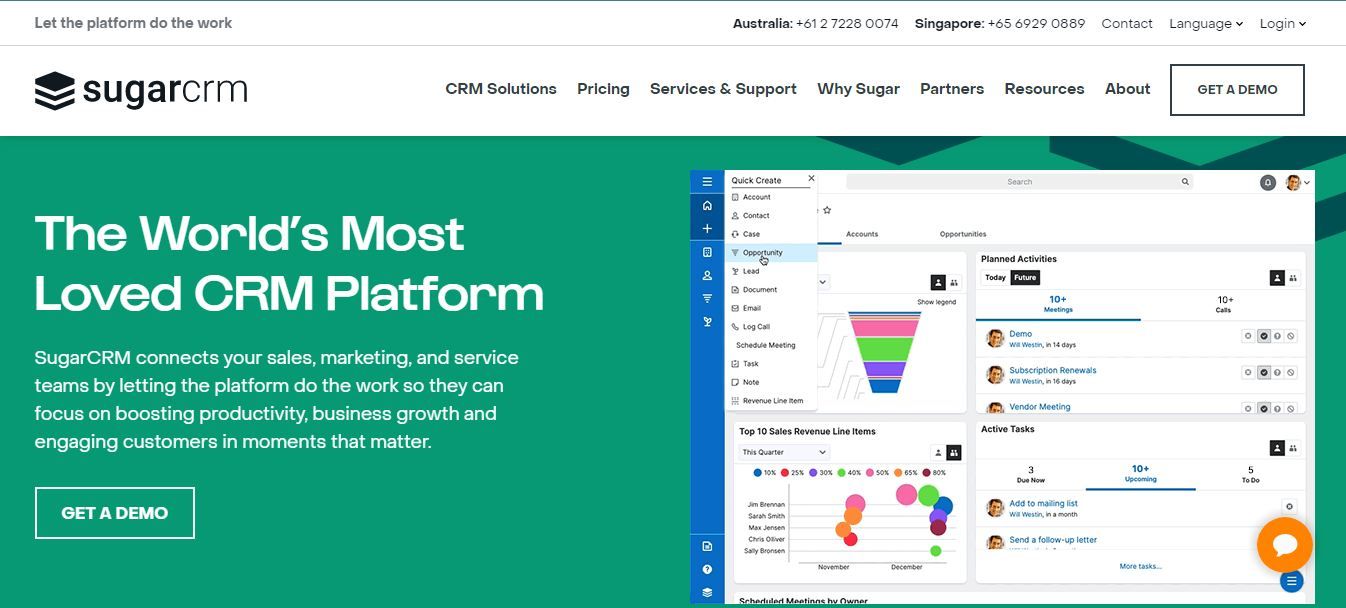Click the search input field
Screen dimensions: 1346x608
1020,181
